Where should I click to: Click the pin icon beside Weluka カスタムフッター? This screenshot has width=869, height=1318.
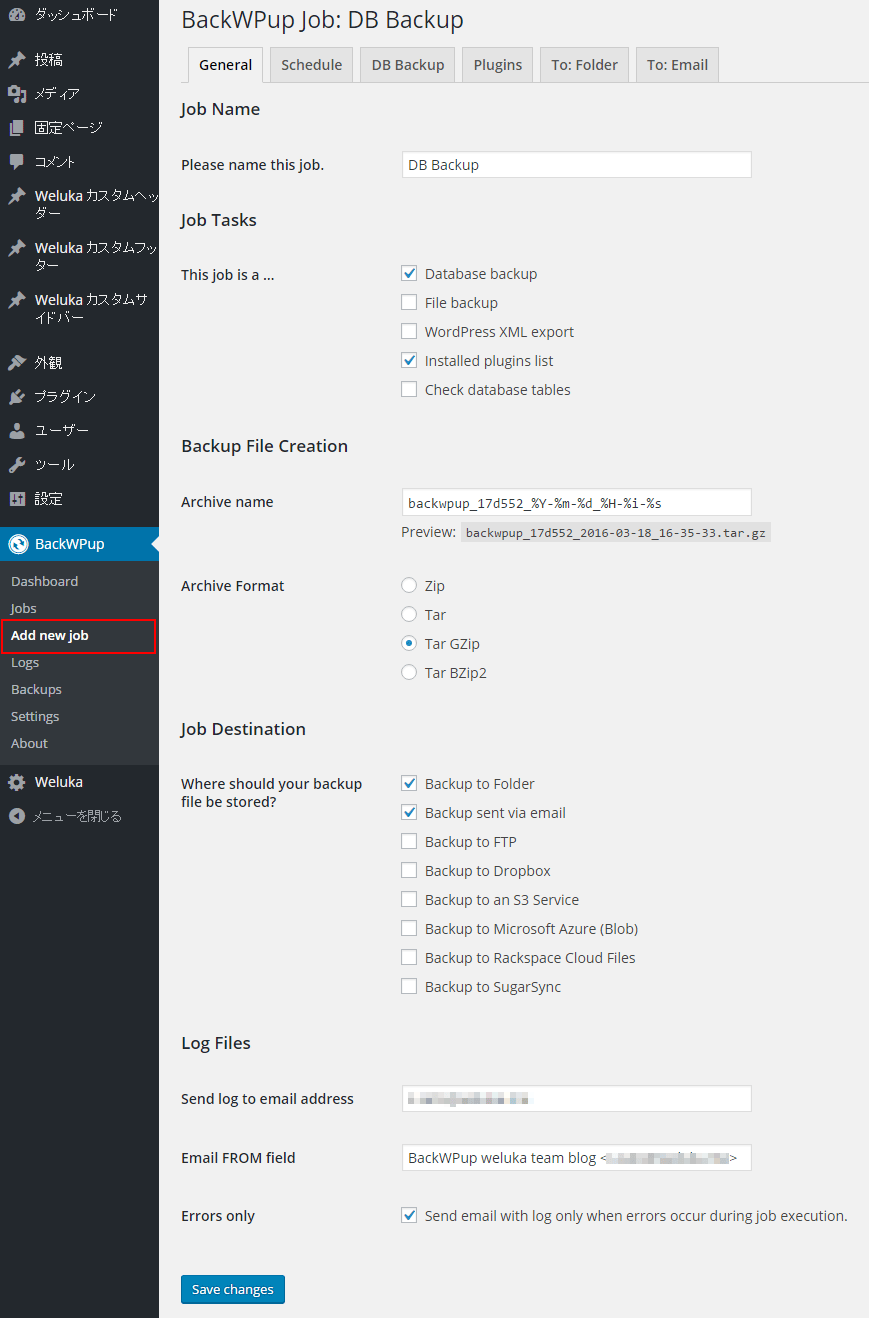pos(17,248)
